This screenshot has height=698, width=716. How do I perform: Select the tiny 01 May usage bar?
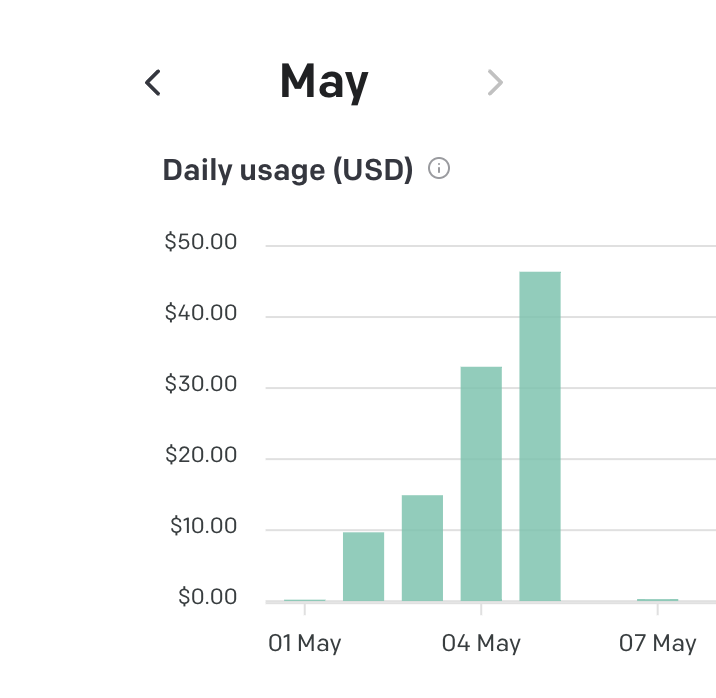pyautogui.click(x=305, y=600)
